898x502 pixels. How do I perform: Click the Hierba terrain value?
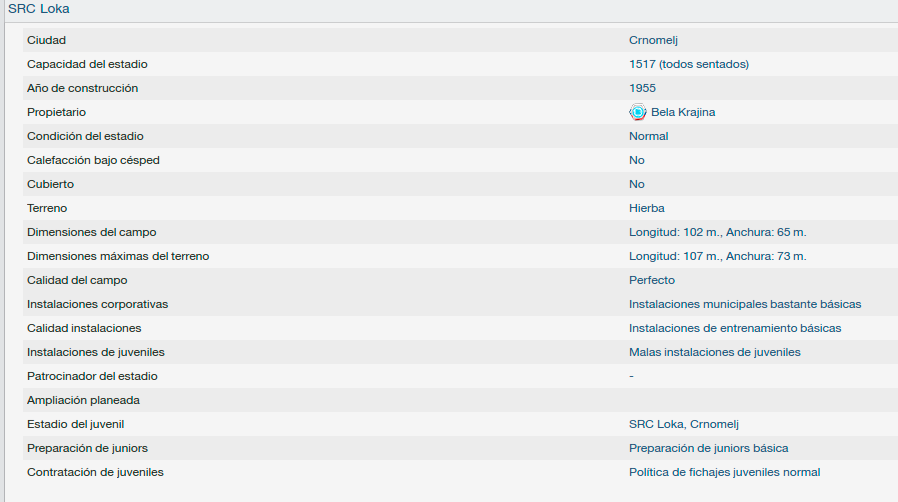[647, 208]
